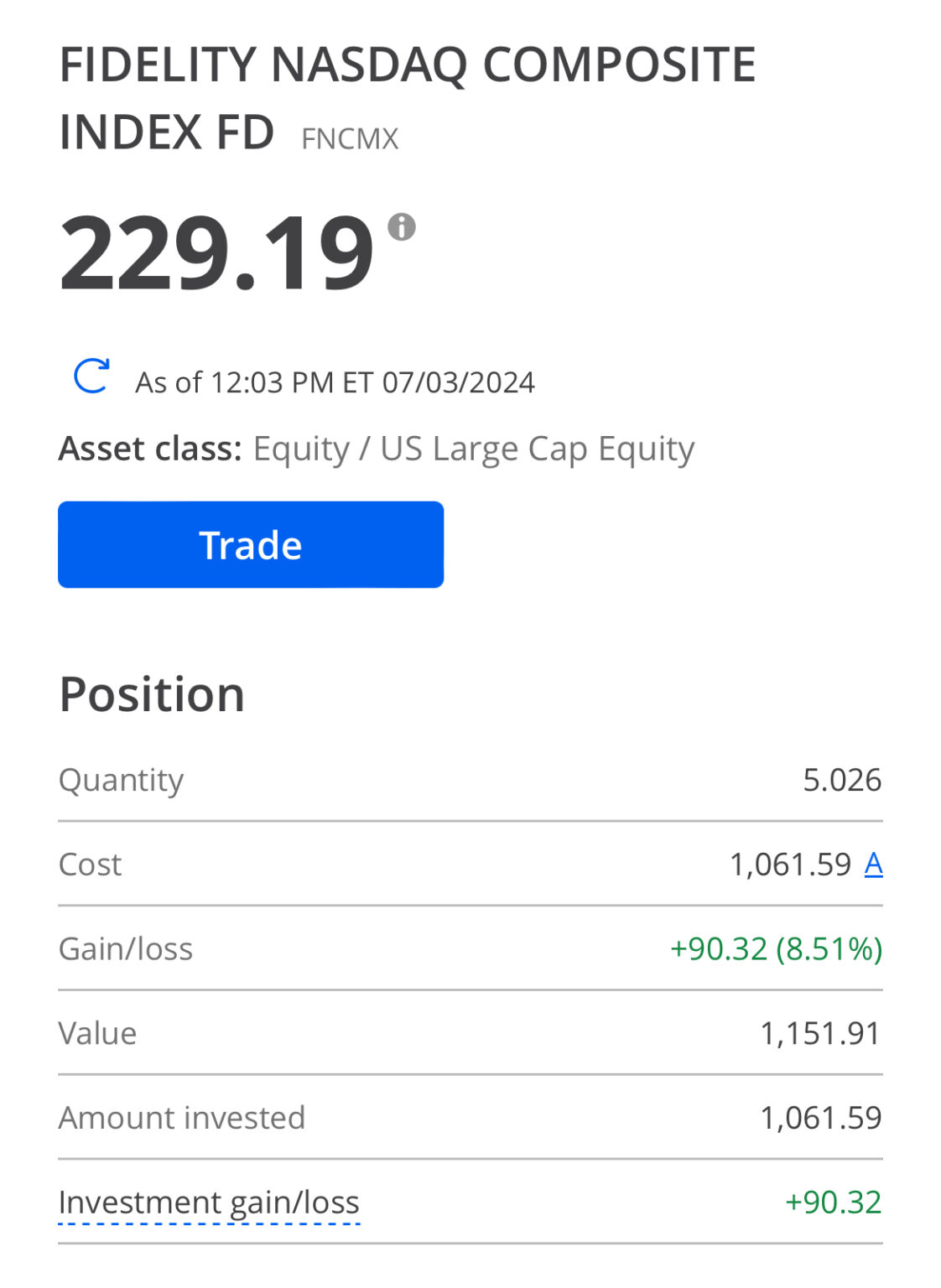Image resolution: width=941 pixels, height=1288 pixels.
Task: Refresh the quote with the circular arrow icon
Action: 91,377
